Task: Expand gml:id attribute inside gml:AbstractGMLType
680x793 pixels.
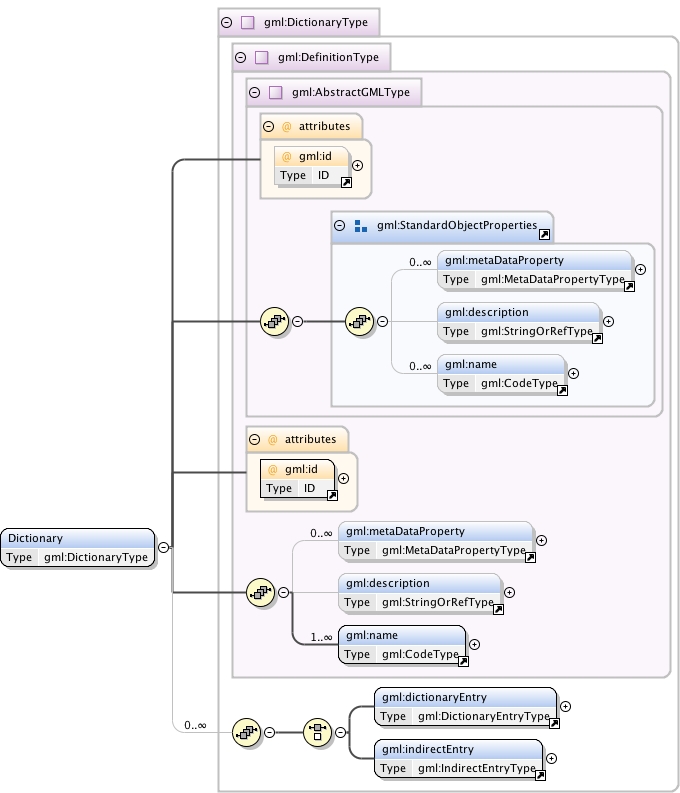Action: pos(357,165)
